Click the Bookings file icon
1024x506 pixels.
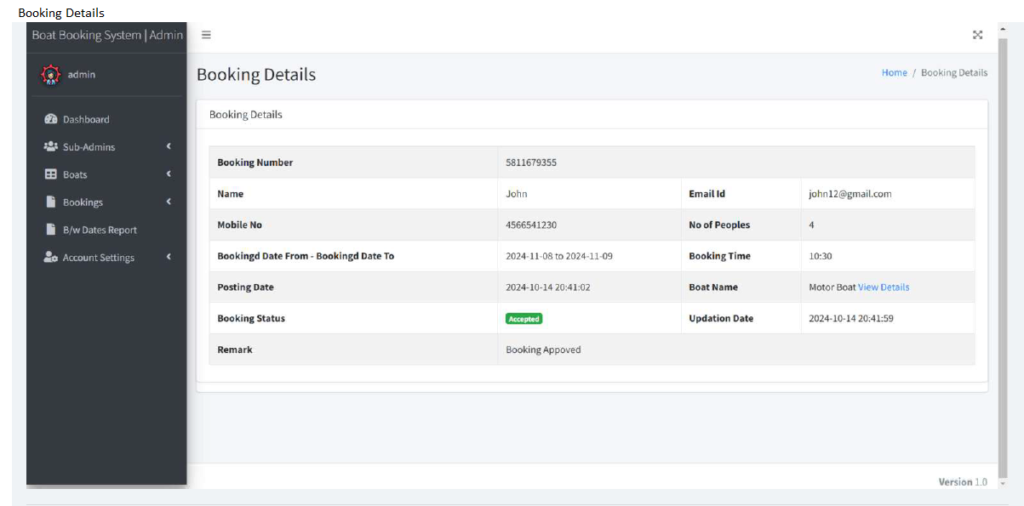(x=51, y=202)
